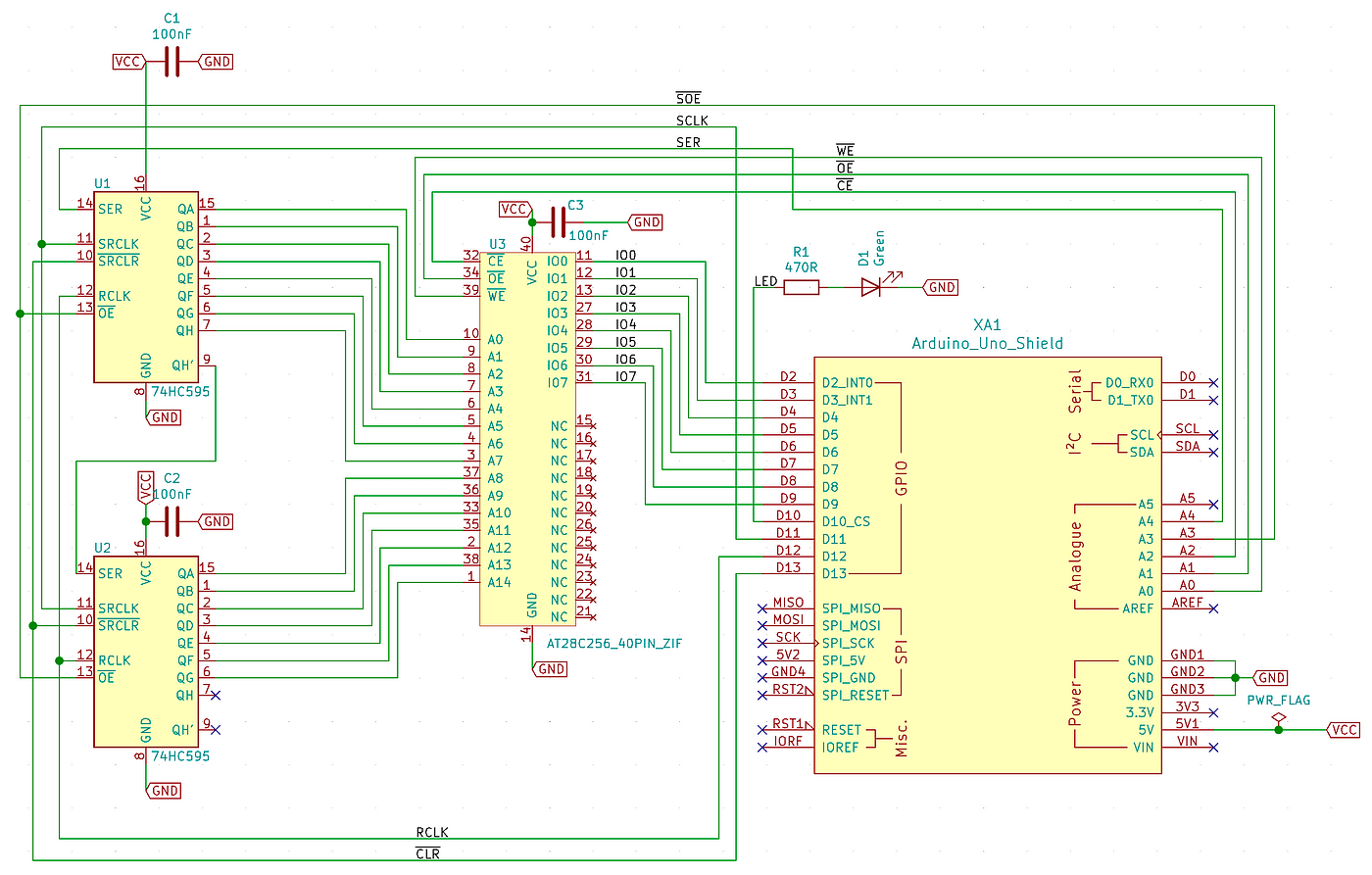Select the XA1 Arduino Uno Shield body
The image size is (1372, 875).
click(x=988, y=565)
